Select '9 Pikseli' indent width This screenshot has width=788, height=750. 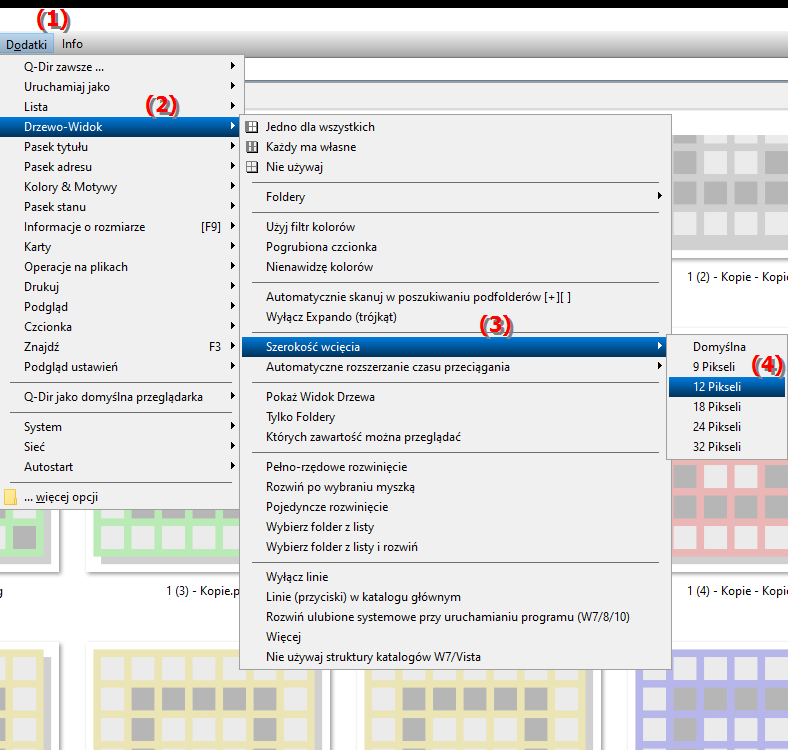click(x=727, y=367)
